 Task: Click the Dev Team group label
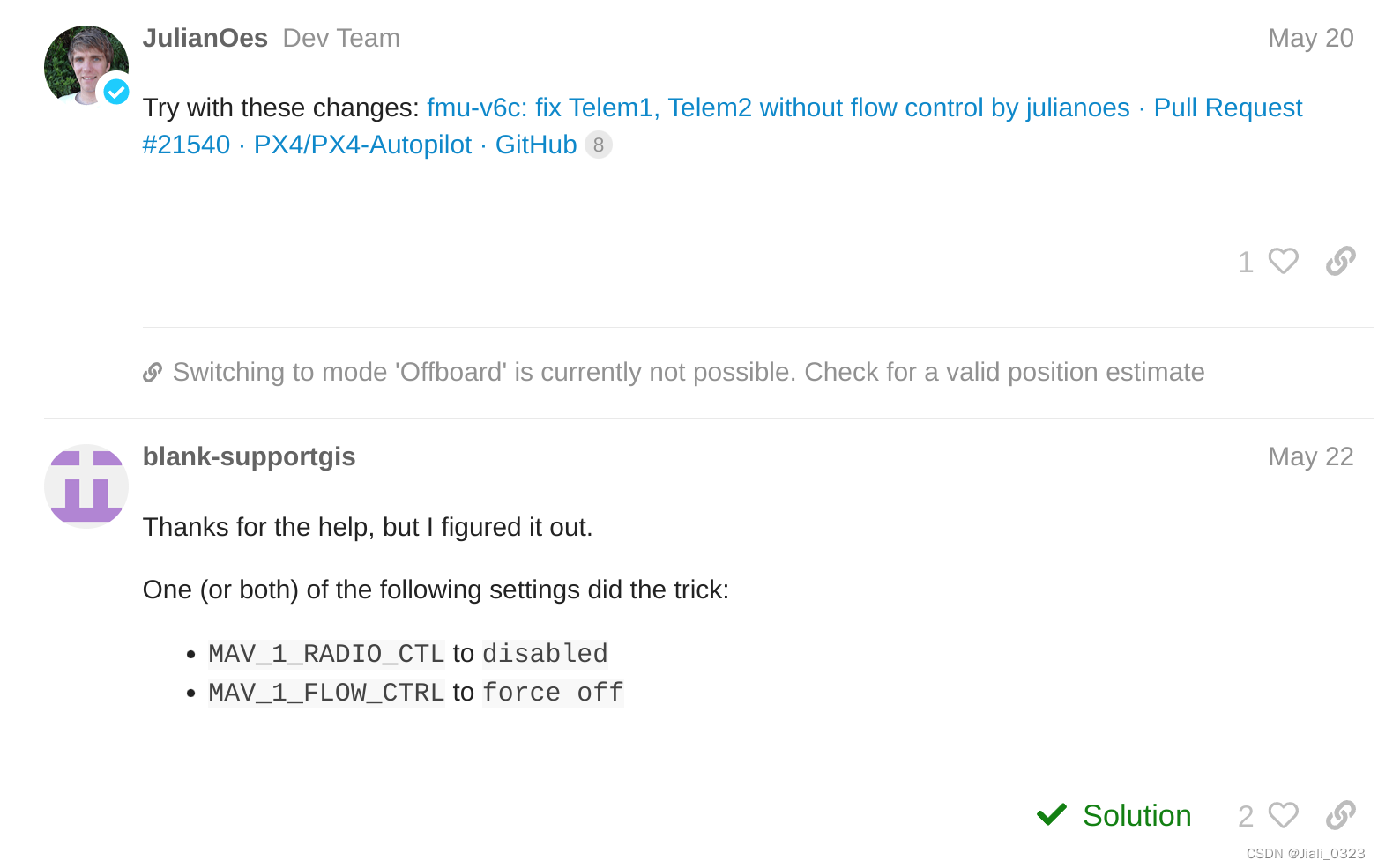341,38
